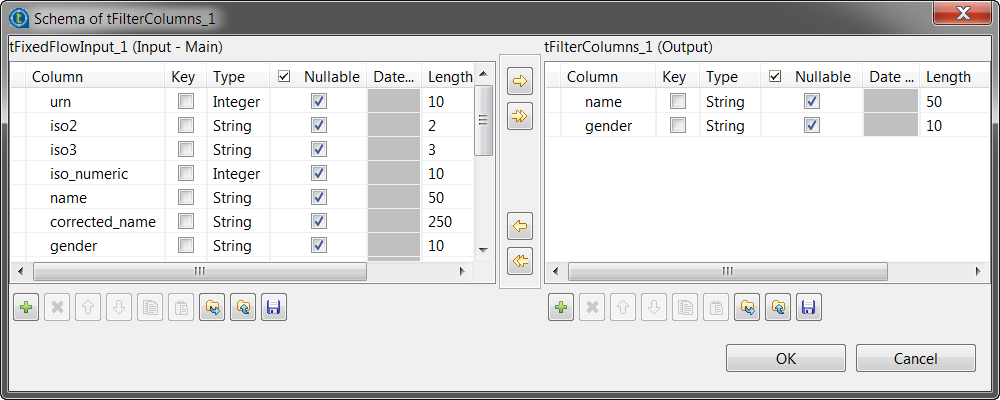Viewport: 1000px width, 400px height.
Task: Save the input schema as XML file
Action: pos(274,308)
